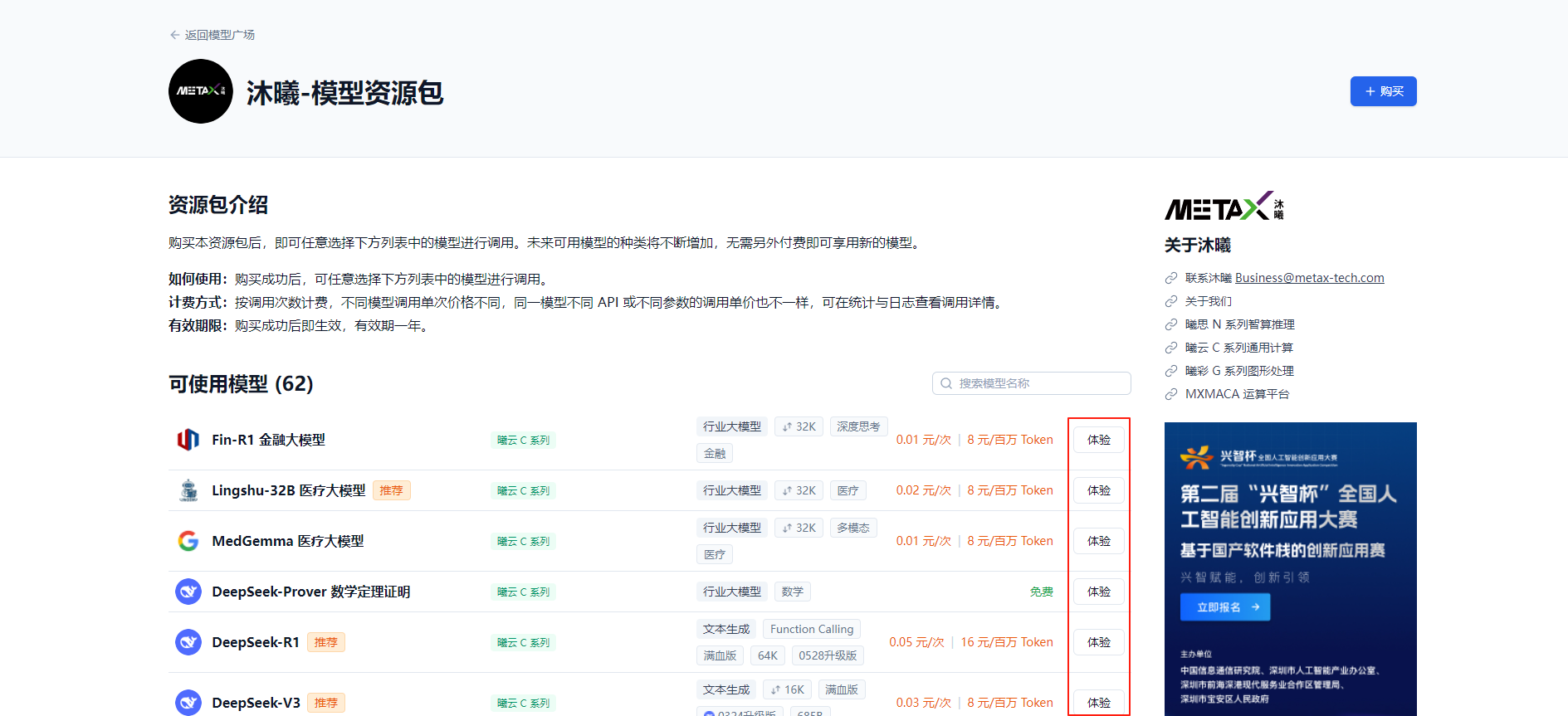Viewport: 1568px width, 716px height.
Task: Click the Fin-R1 model logo icon
Action: tap(188, 440)
